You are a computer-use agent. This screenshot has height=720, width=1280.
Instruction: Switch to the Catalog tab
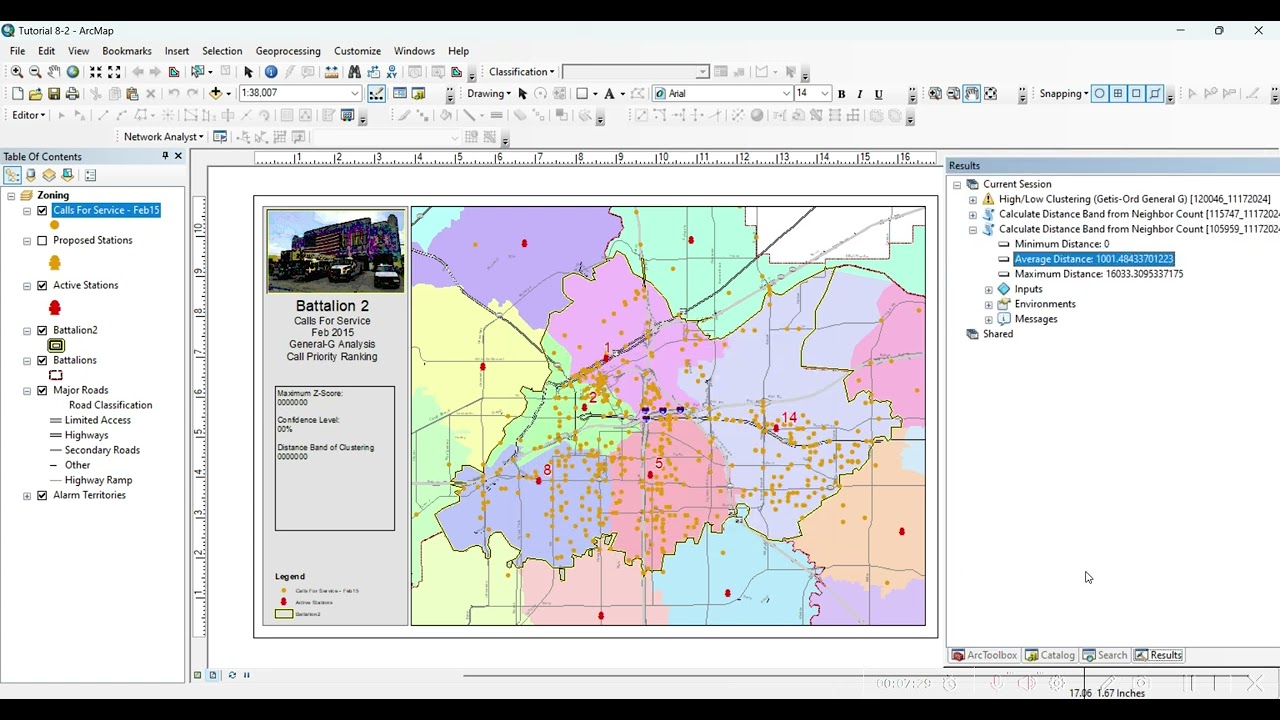click(x=1050, y=655)
